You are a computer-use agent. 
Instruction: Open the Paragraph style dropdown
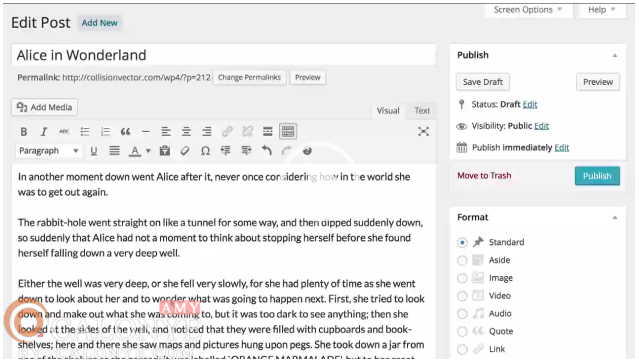tap(48, 151)
